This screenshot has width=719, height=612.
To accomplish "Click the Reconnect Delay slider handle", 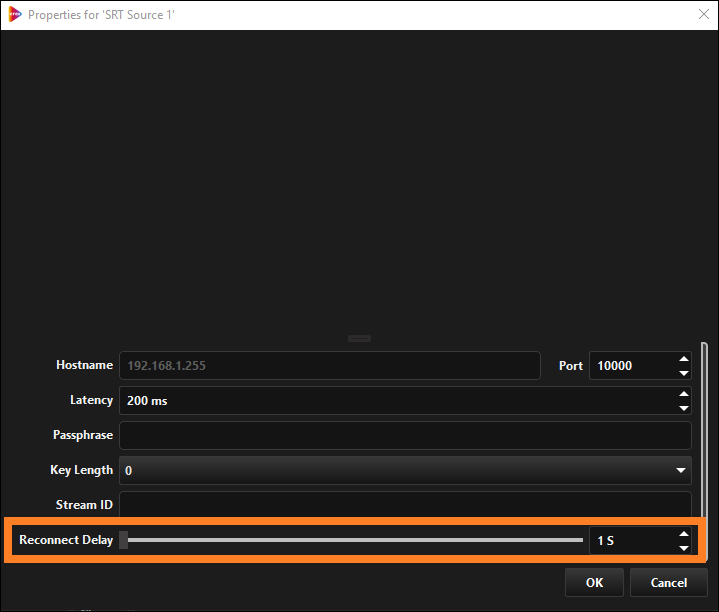I will pyautogui.click(x=123, y=540).
